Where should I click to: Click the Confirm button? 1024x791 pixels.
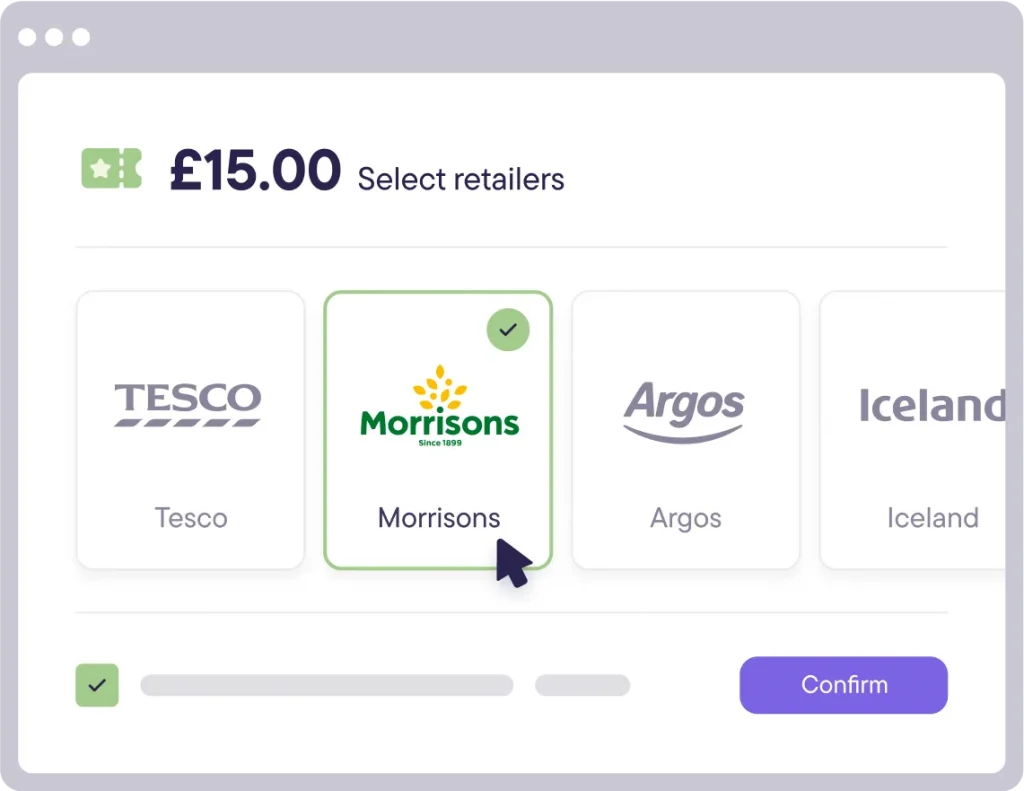(843, 685)
